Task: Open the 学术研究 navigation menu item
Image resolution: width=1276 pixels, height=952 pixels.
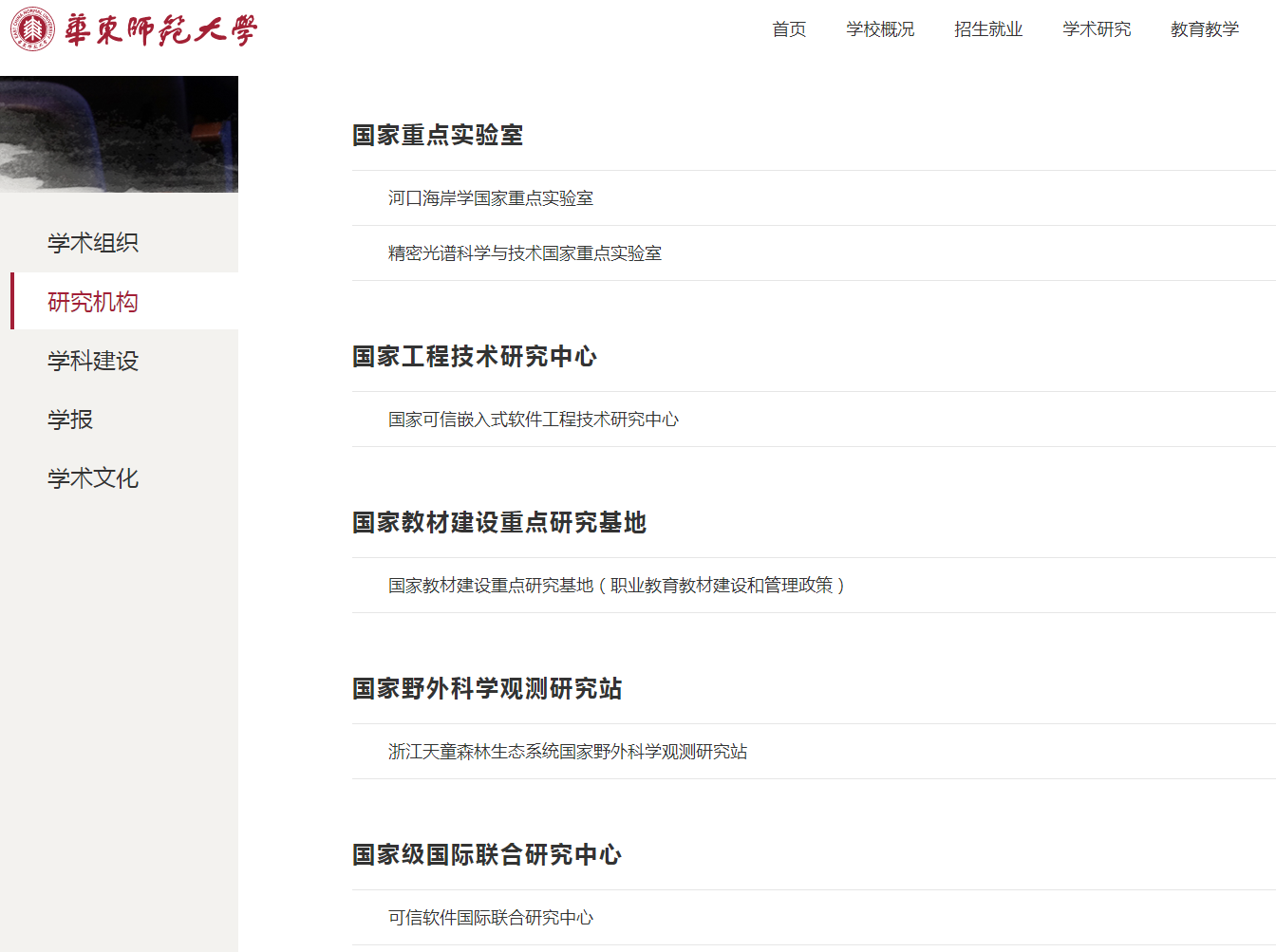Action: tap(1097, 29)
